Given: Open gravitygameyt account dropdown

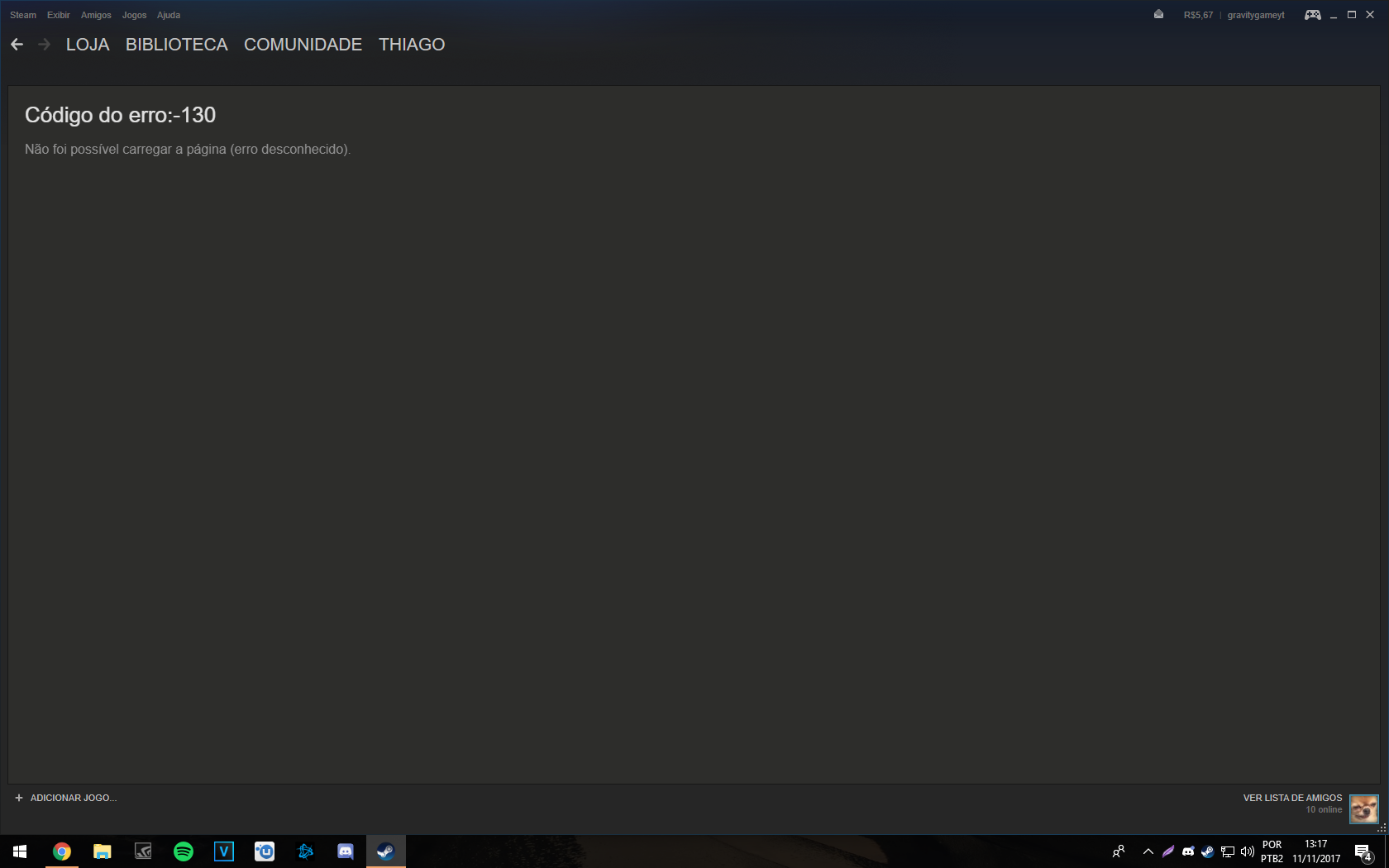Looking at the screenshot, I should pos(1256,15).
